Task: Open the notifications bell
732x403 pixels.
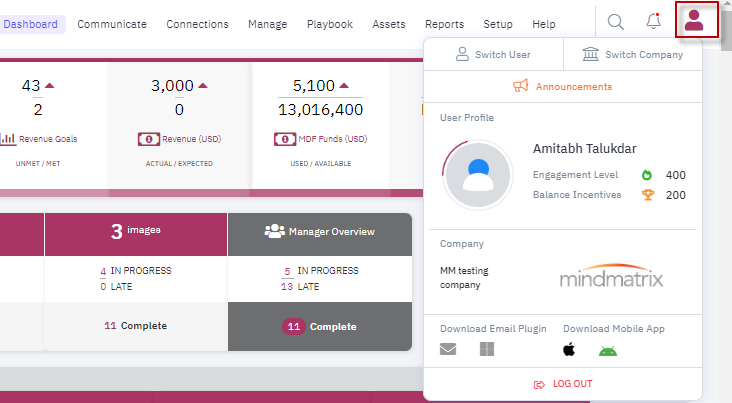Action: point(654,21)
